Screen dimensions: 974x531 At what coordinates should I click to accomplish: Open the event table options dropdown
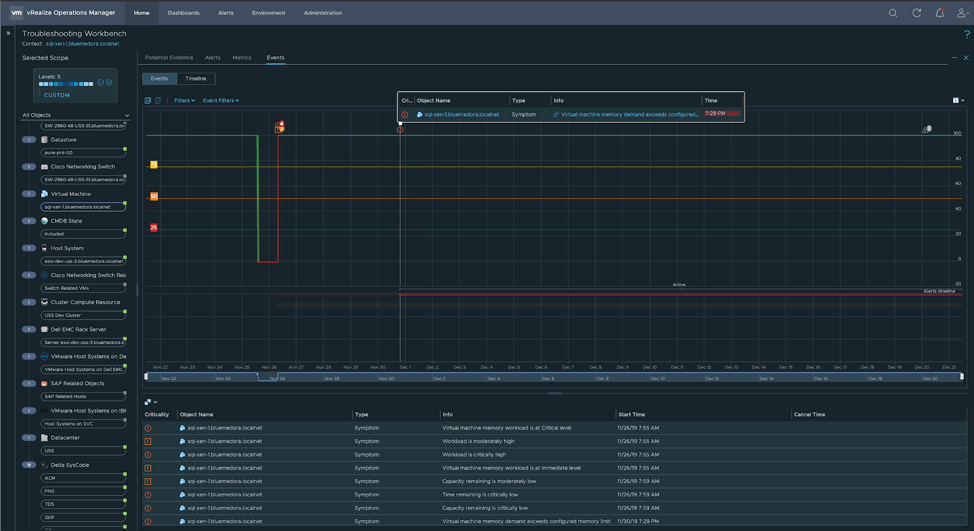(150, 402)
